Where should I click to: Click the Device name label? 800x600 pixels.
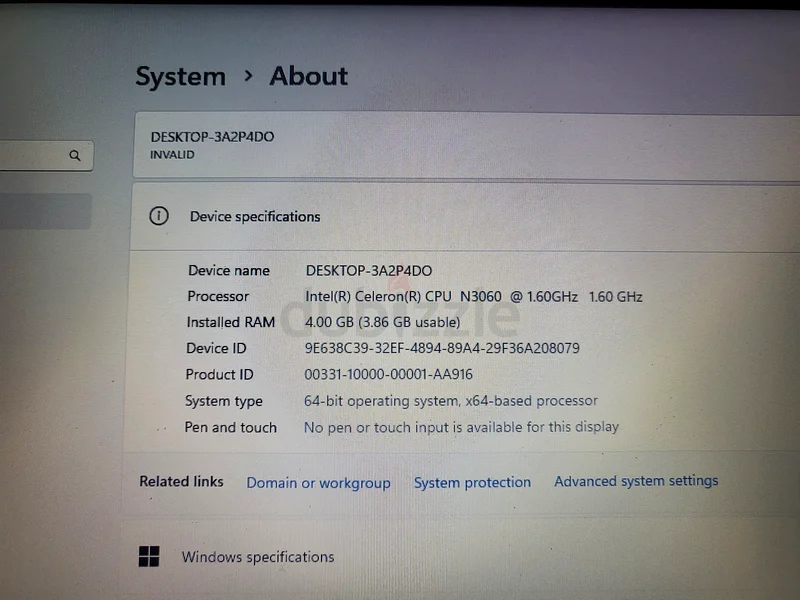click(229, 270)
